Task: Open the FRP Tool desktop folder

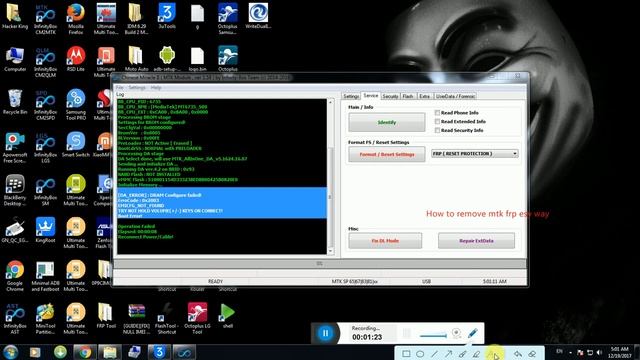Action: click(x=106, y=316)
